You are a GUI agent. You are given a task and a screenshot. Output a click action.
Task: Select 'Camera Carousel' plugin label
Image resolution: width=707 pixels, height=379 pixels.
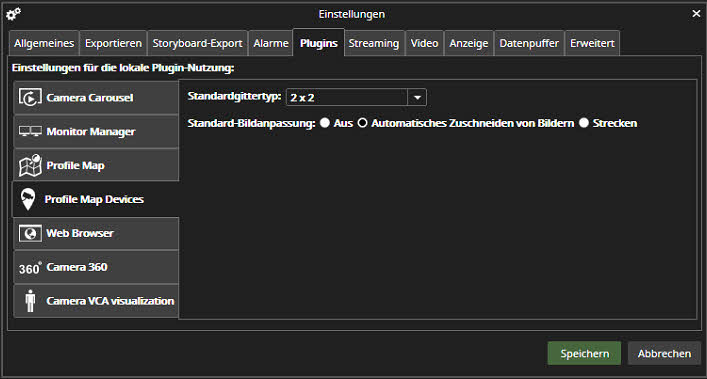click(x=90, y=98)
